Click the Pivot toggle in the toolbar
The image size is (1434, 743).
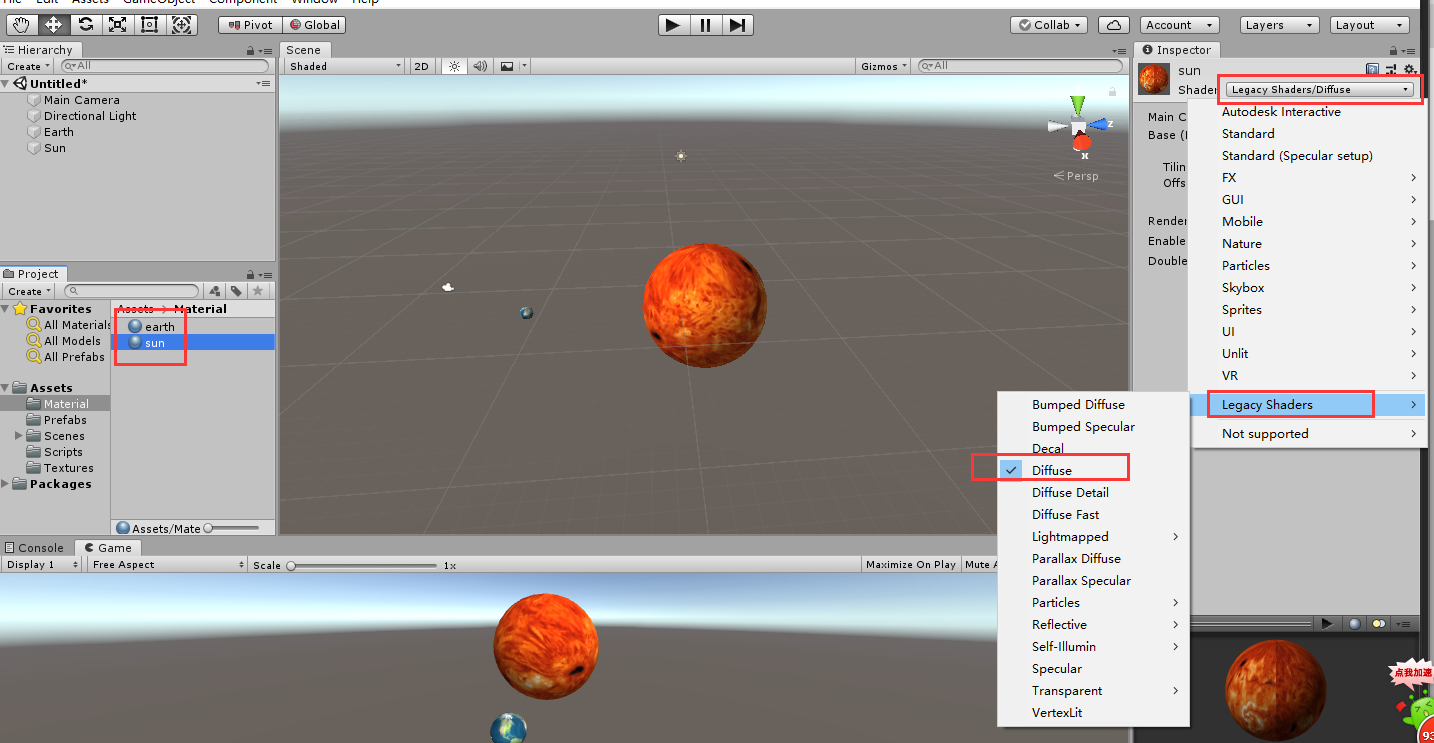[x=248, y=24]
